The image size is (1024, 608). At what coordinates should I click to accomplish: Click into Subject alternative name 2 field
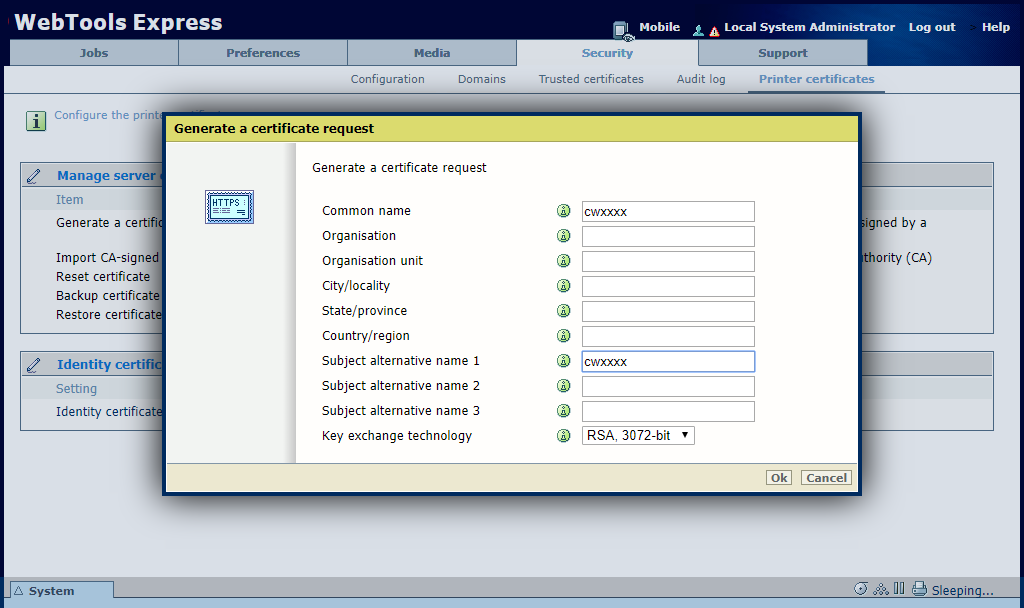point(668,387)
